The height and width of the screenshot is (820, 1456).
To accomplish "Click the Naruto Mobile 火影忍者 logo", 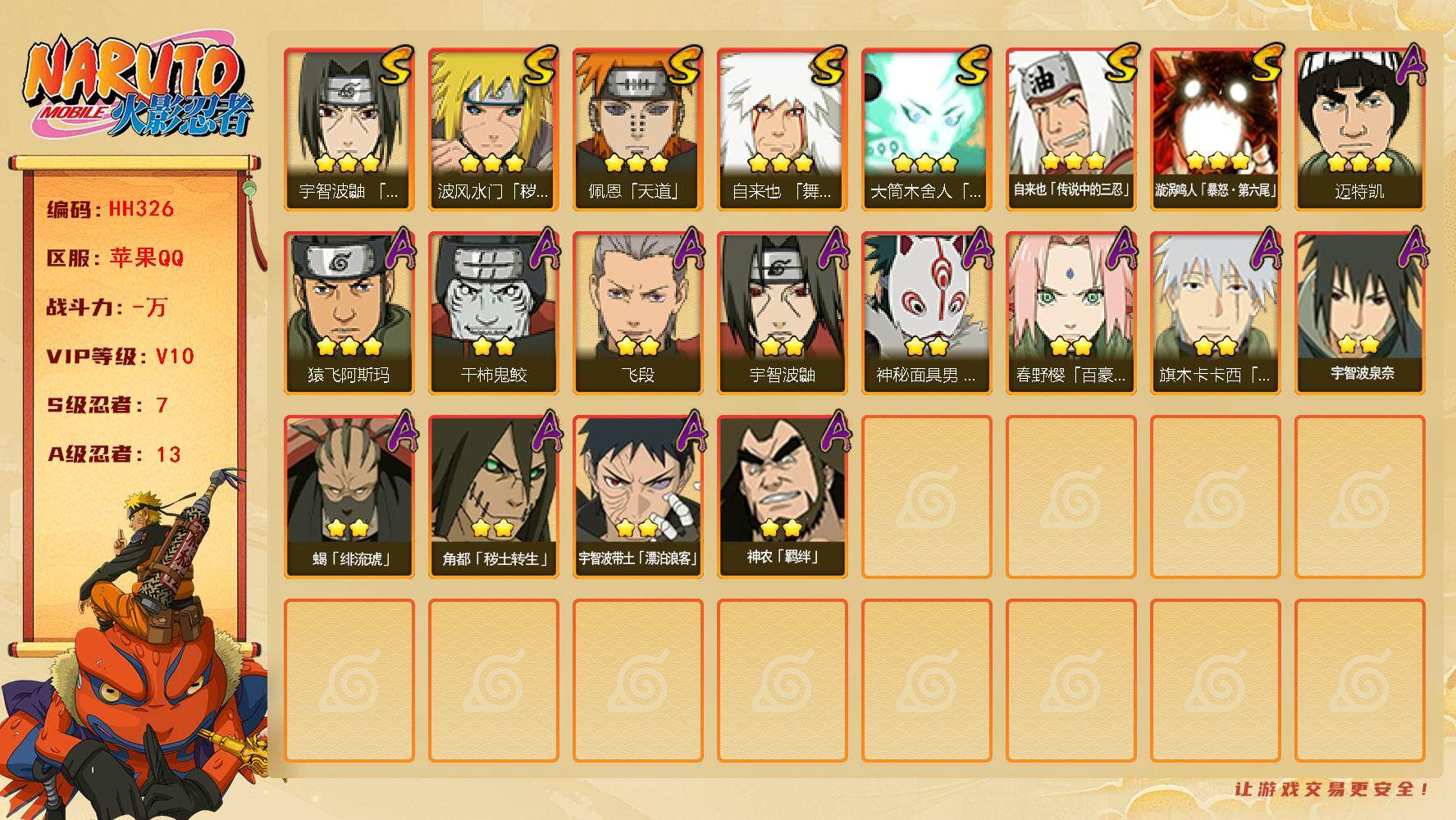I will pos(138,88).
